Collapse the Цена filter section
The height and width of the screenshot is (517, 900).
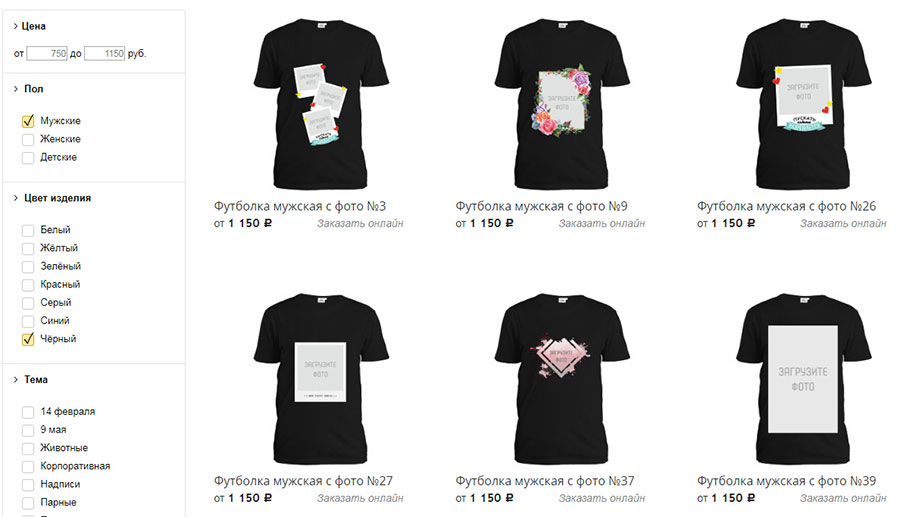click(29, 26)
